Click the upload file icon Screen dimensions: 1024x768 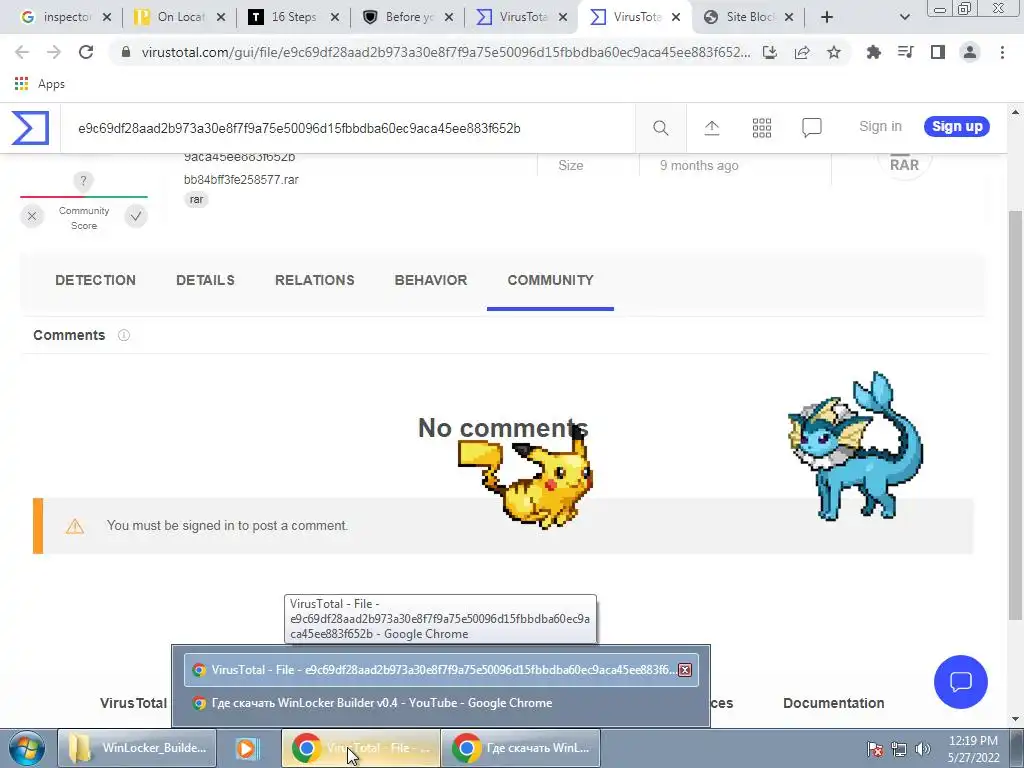tap(711, 128)
